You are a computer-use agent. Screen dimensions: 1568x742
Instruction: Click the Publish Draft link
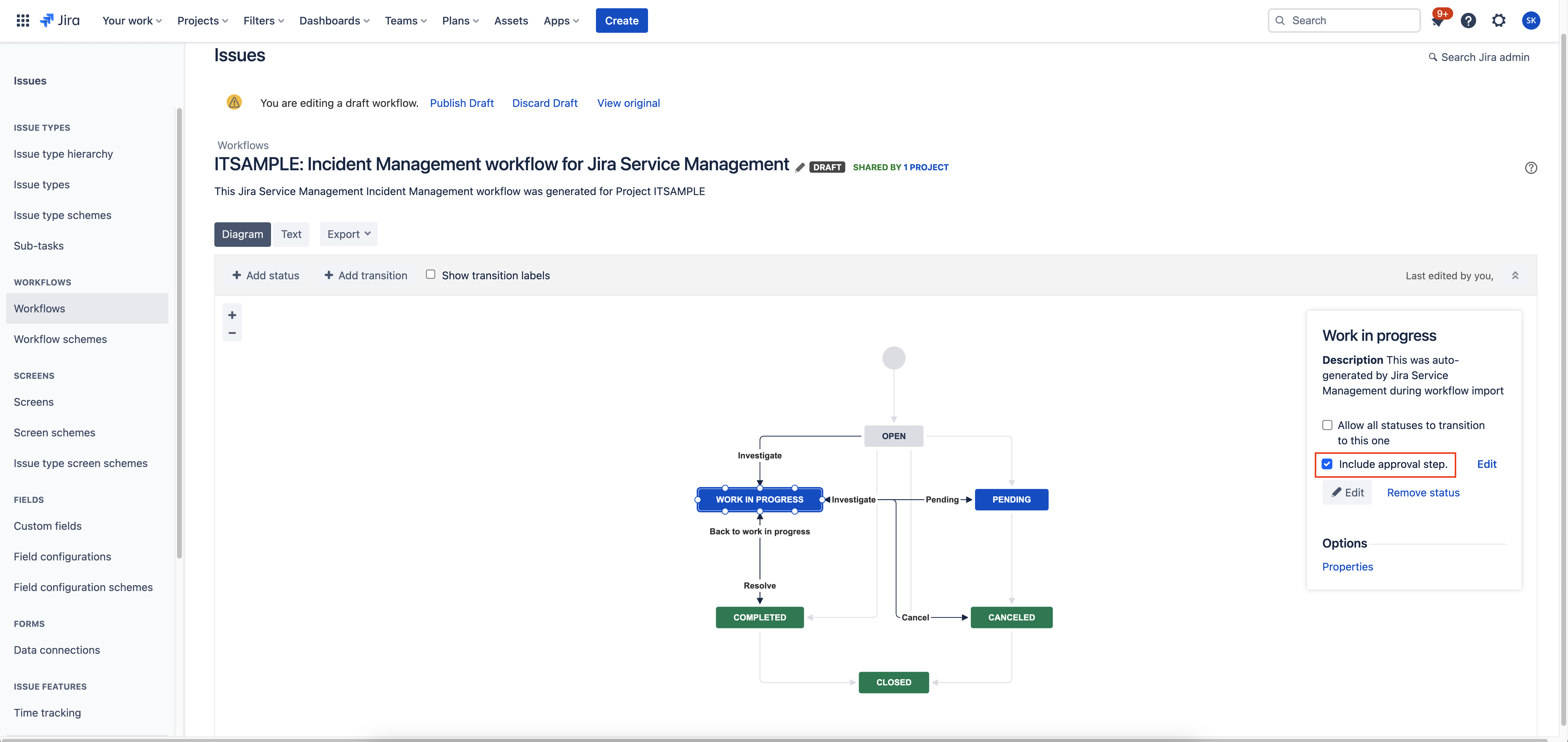462,103
